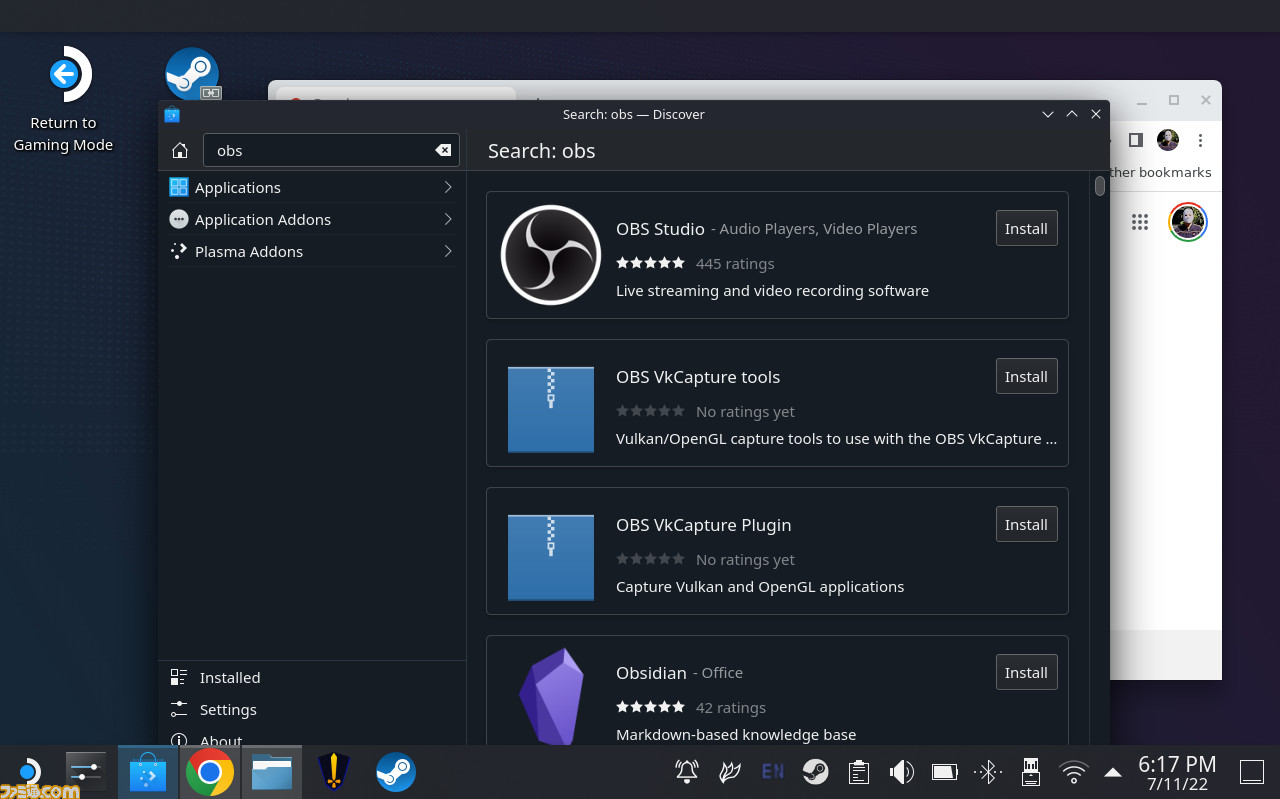Open the Application Addons category
1280x799 pixels.
click(311, 219)
